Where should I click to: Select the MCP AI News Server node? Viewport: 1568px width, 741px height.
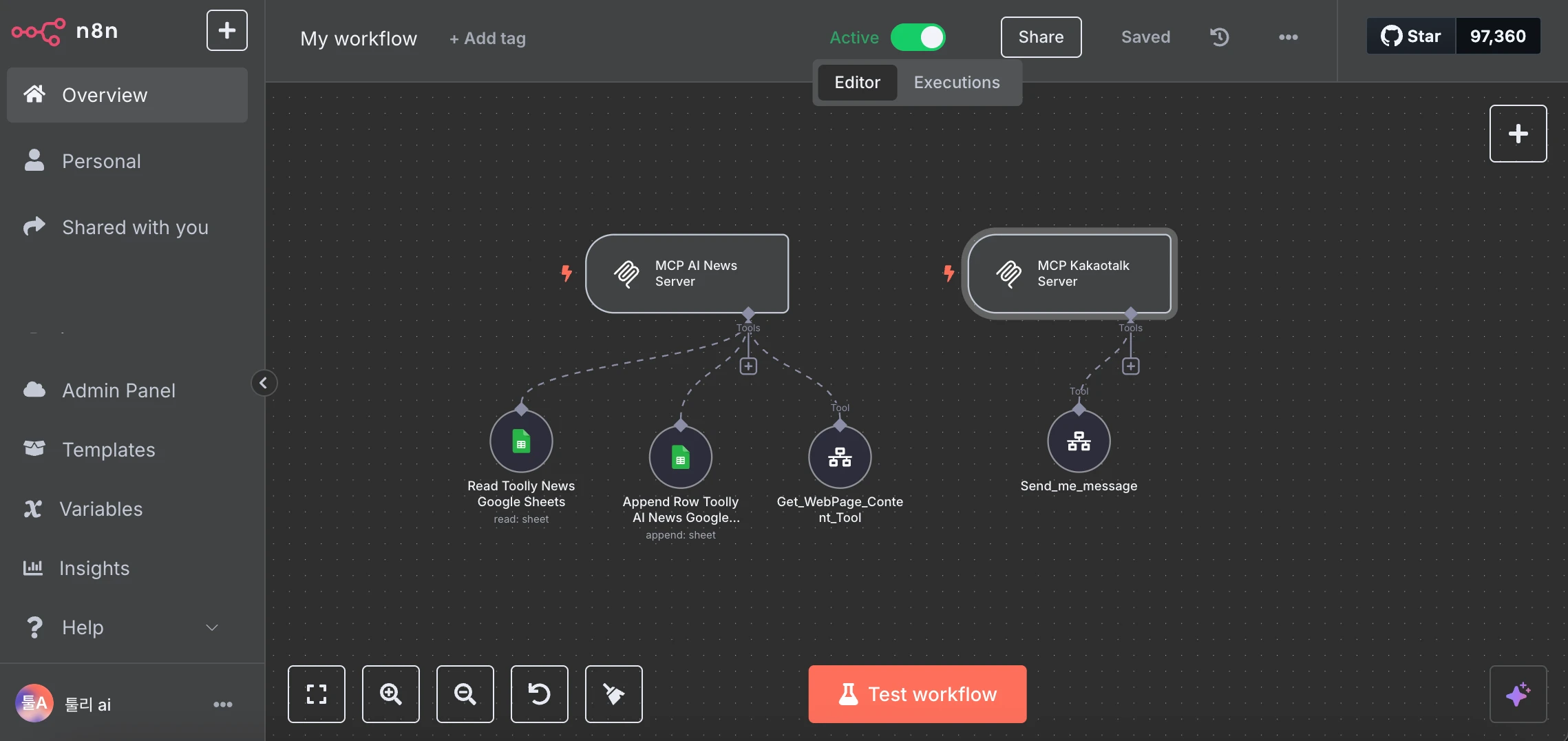(x=687, y=273)
